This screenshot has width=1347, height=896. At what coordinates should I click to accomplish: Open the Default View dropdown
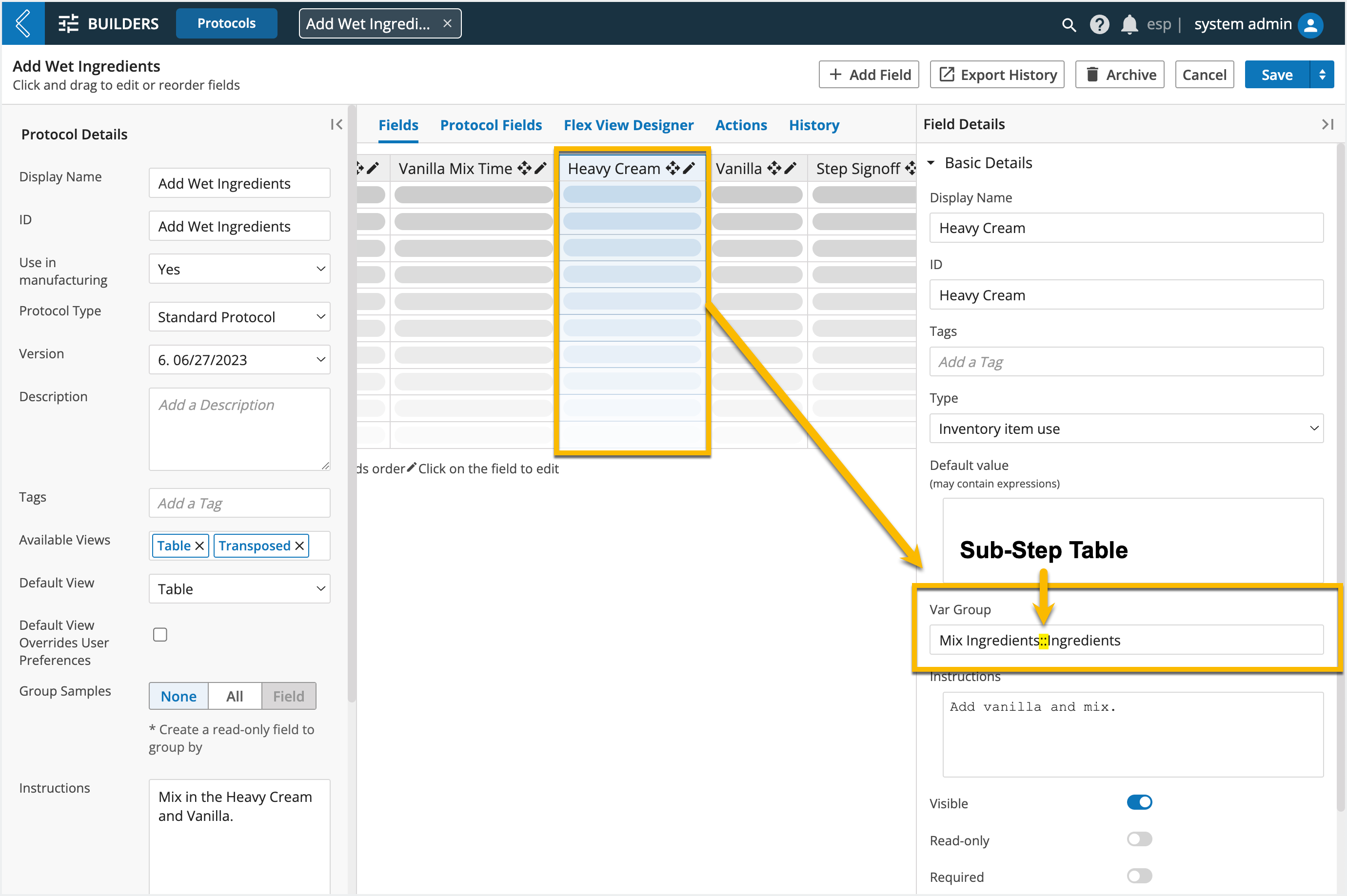coord(239,588)
